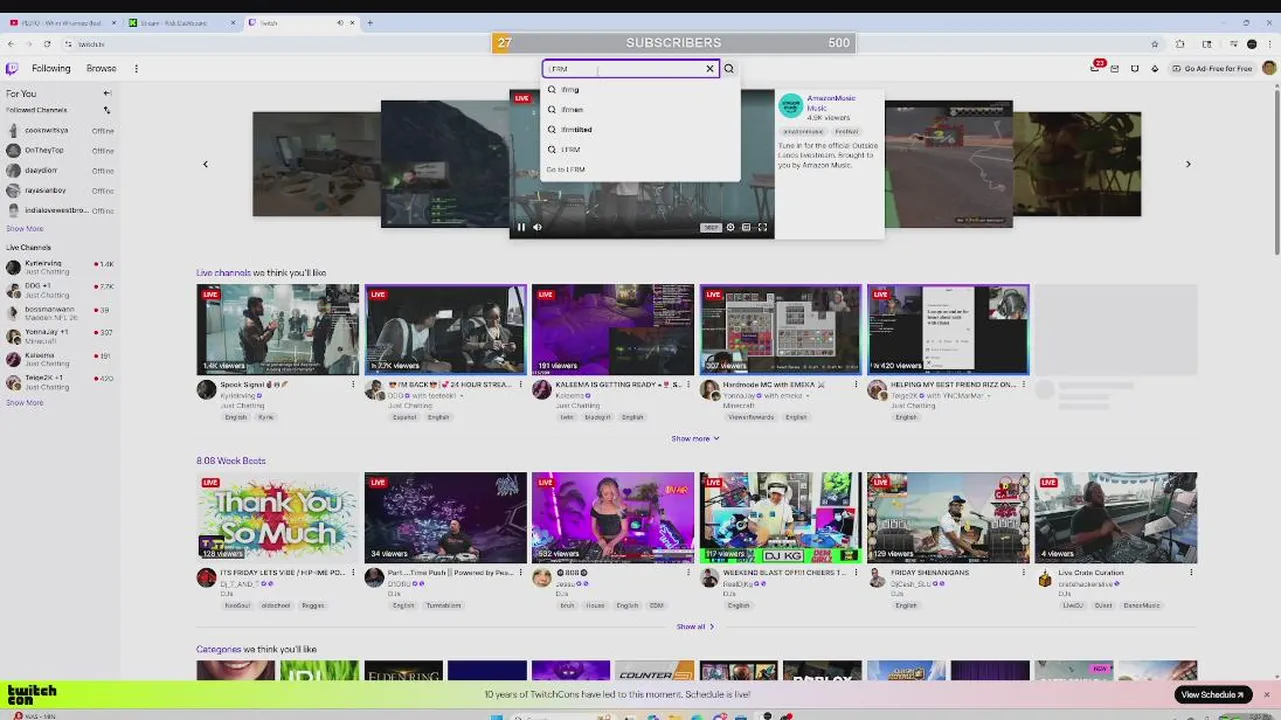This screenshot has height=720, width=1281.
Task: Open the Categories heading link
Action: pyautogui.click(x=218, y=649)
